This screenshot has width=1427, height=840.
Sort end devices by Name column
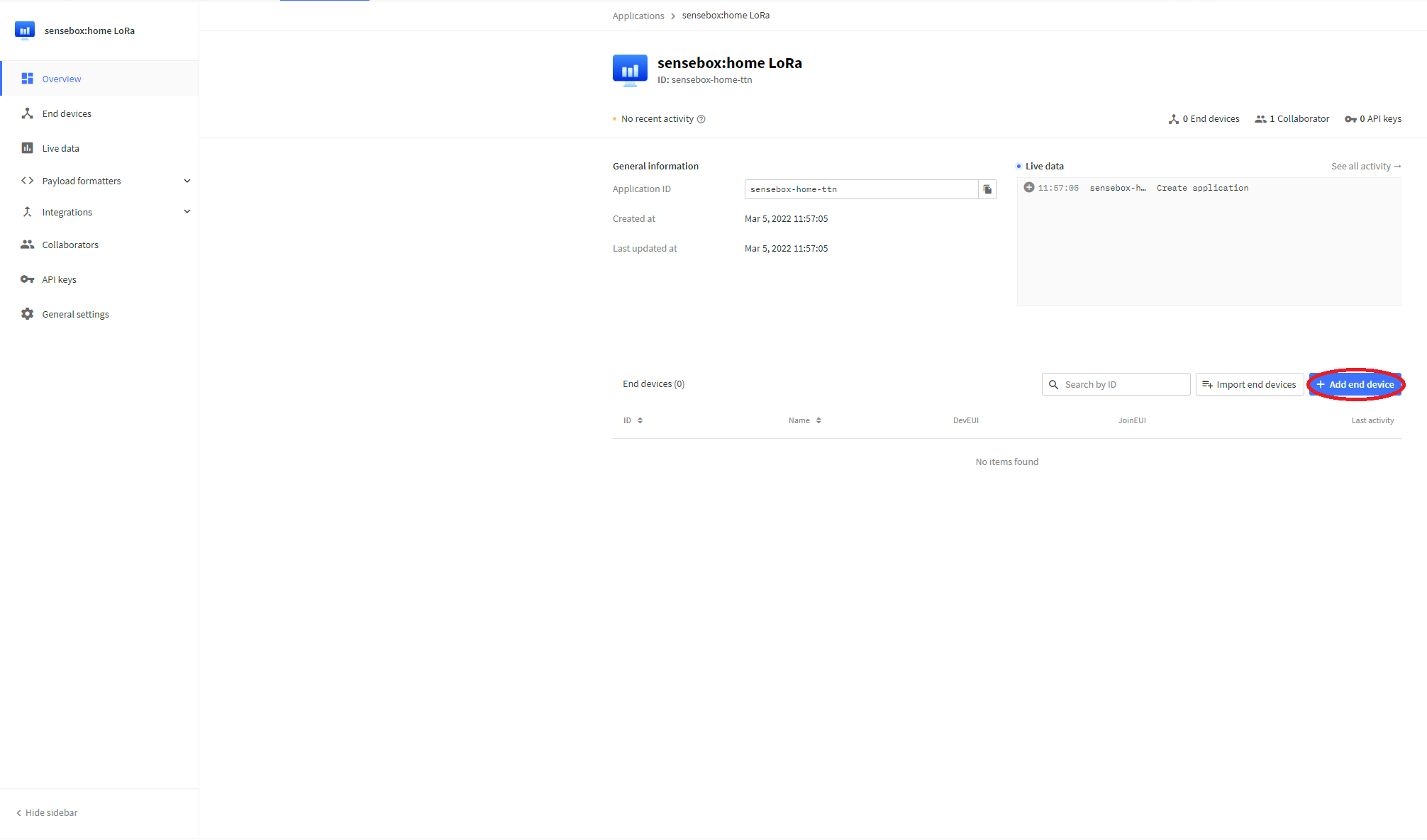(x=804, y=420)
